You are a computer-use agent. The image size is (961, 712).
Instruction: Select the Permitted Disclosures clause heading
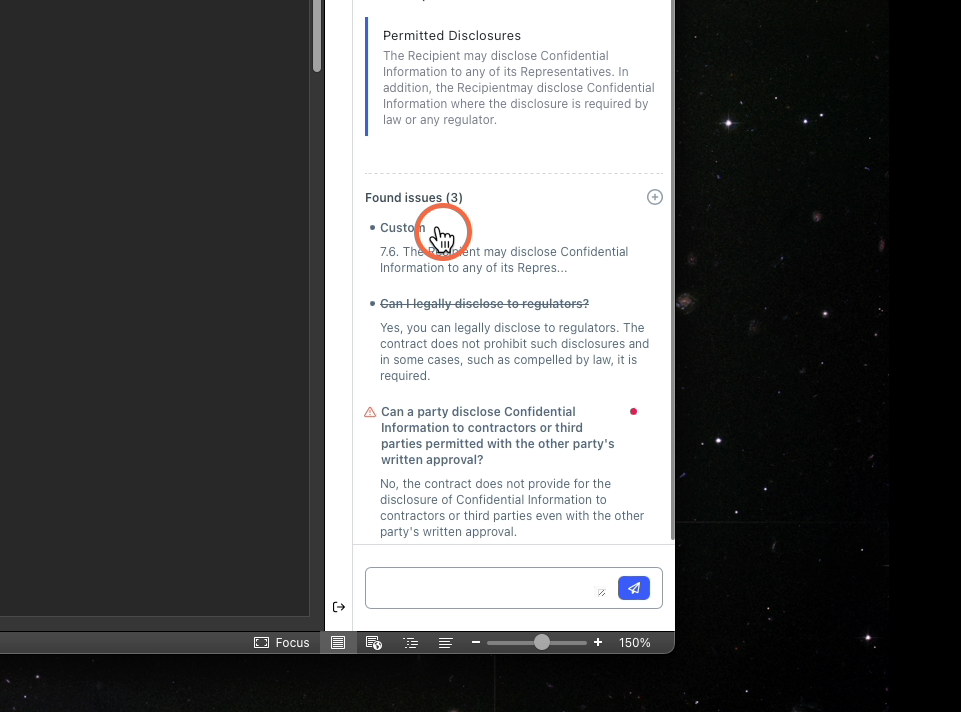pos(452,36)
